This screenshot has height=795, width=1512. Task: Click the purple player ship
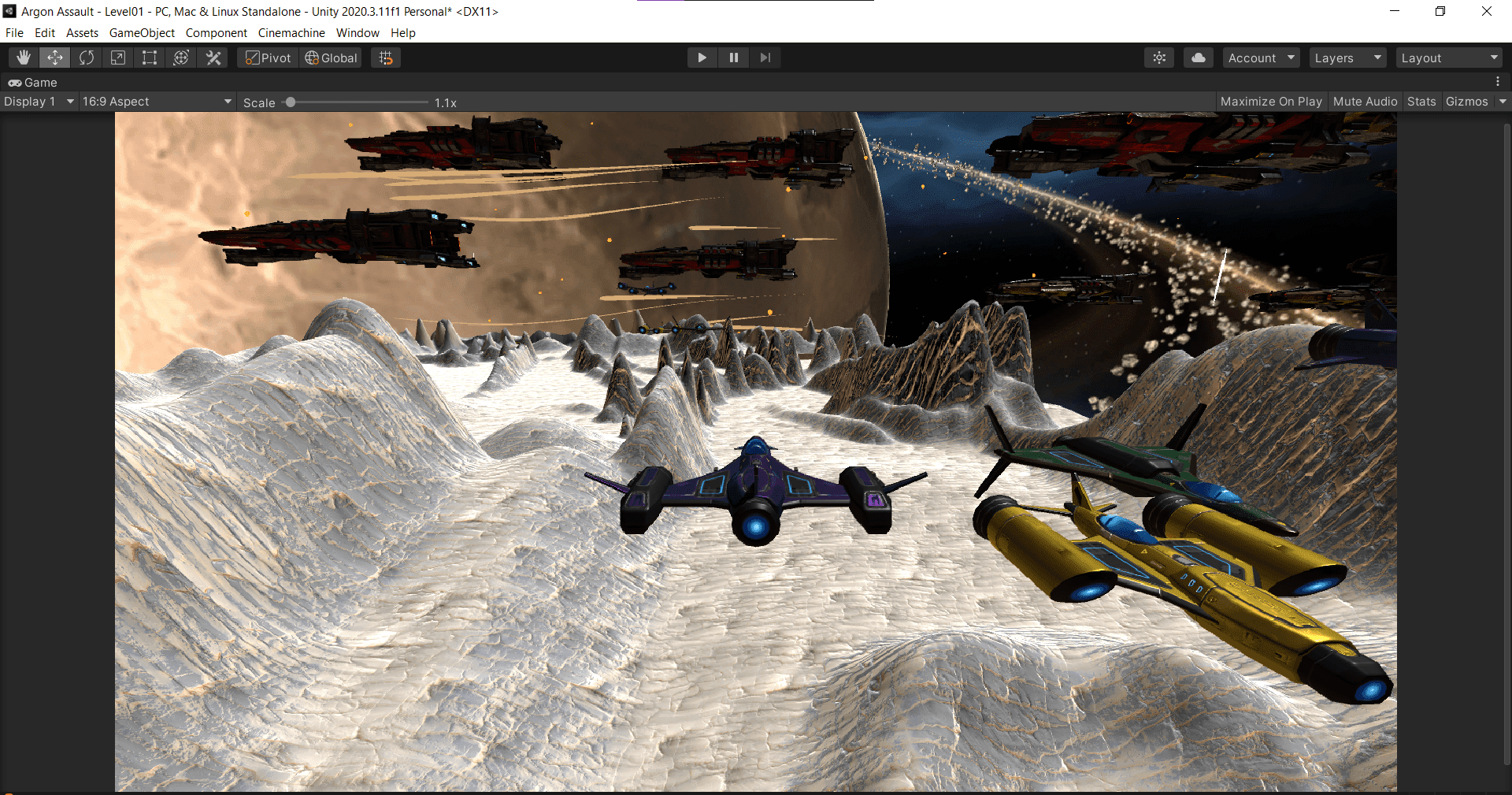coord(755,492)
